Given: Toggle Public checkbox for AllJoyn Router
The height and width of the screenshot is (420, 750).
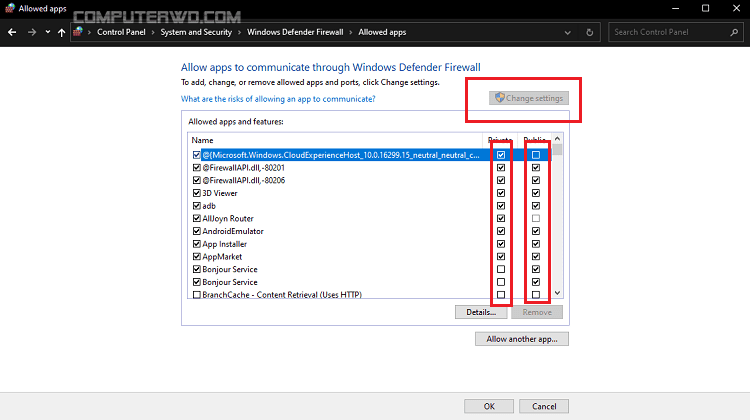Looking at the screenshot, I should [536, 219].
